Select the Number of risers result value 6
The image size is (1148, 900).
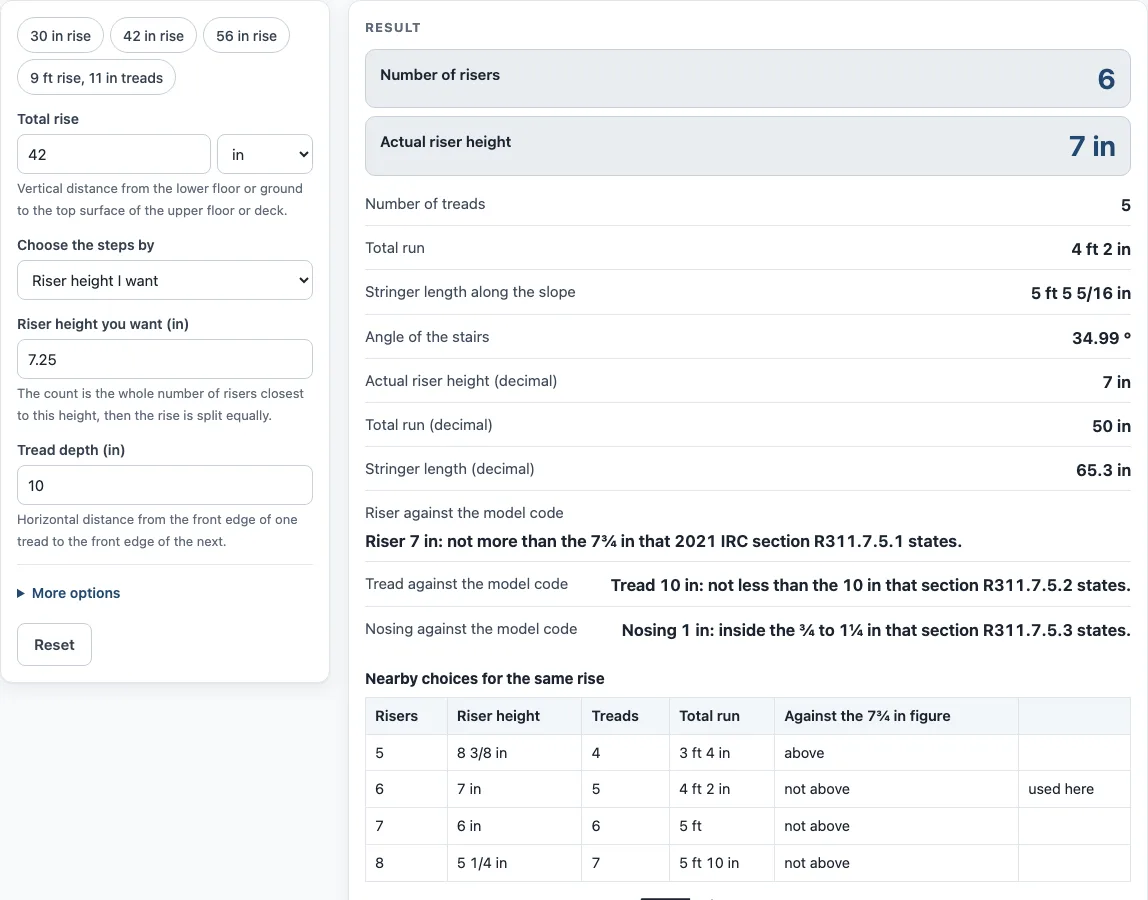coord(1106,78)
